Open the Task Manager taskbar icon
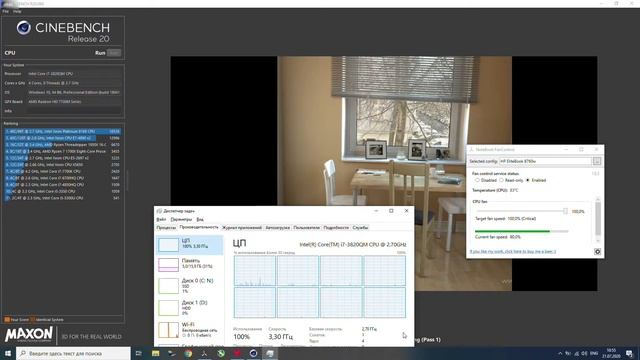 tap(270, 353)
